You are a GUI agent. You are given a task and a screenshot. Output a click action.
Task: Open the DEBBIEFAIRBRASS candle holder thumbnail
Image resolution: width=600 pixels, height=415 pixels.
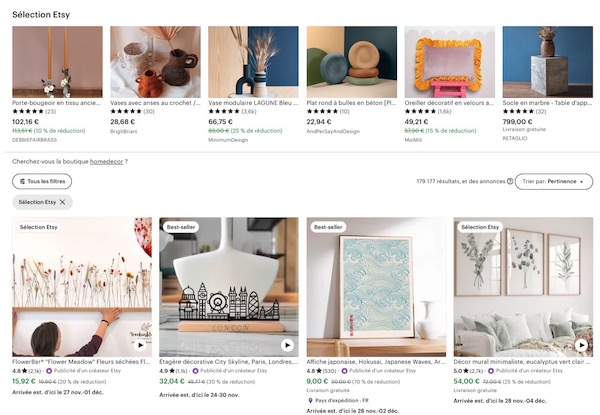(x=57, y=61)
